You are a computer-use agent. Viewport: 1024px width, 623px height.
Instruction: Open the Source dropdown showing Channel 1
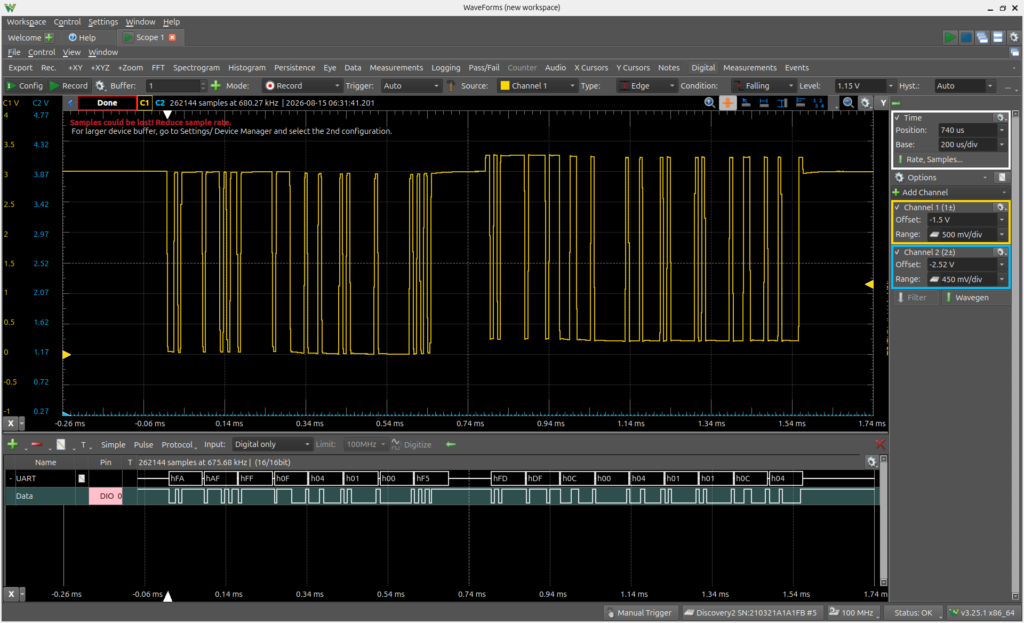[537, 86]
